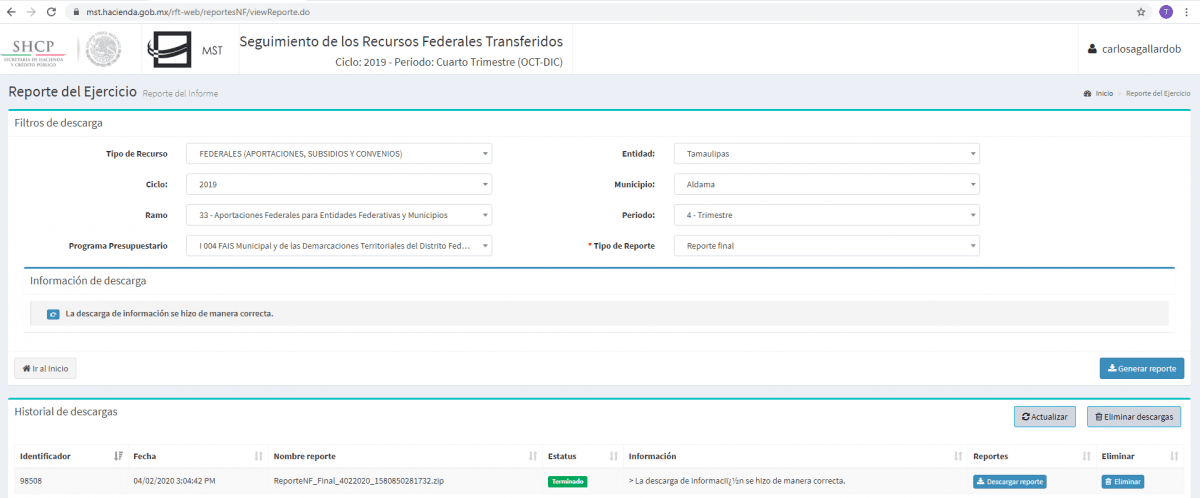Open carlosagallardob user menu
This screenshot has width=1200, height=498.
[1135, 49]
